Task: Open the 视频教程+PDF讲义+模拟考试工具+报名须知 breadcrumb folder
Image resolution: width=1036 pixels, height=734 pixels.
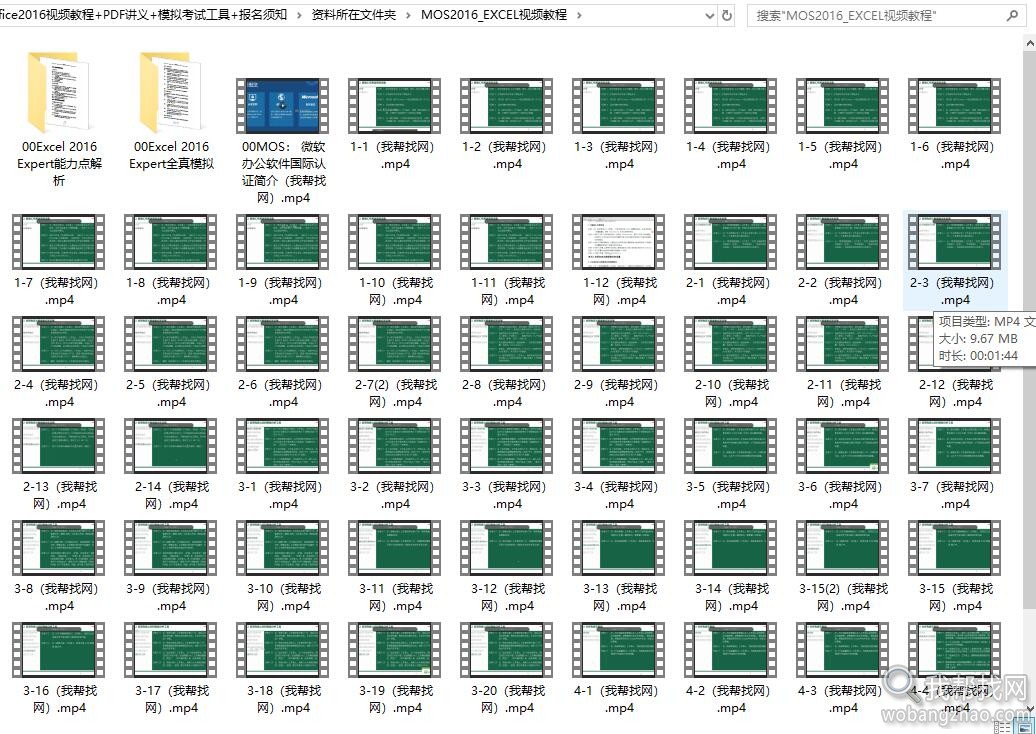Action: [x=143, y=15]
